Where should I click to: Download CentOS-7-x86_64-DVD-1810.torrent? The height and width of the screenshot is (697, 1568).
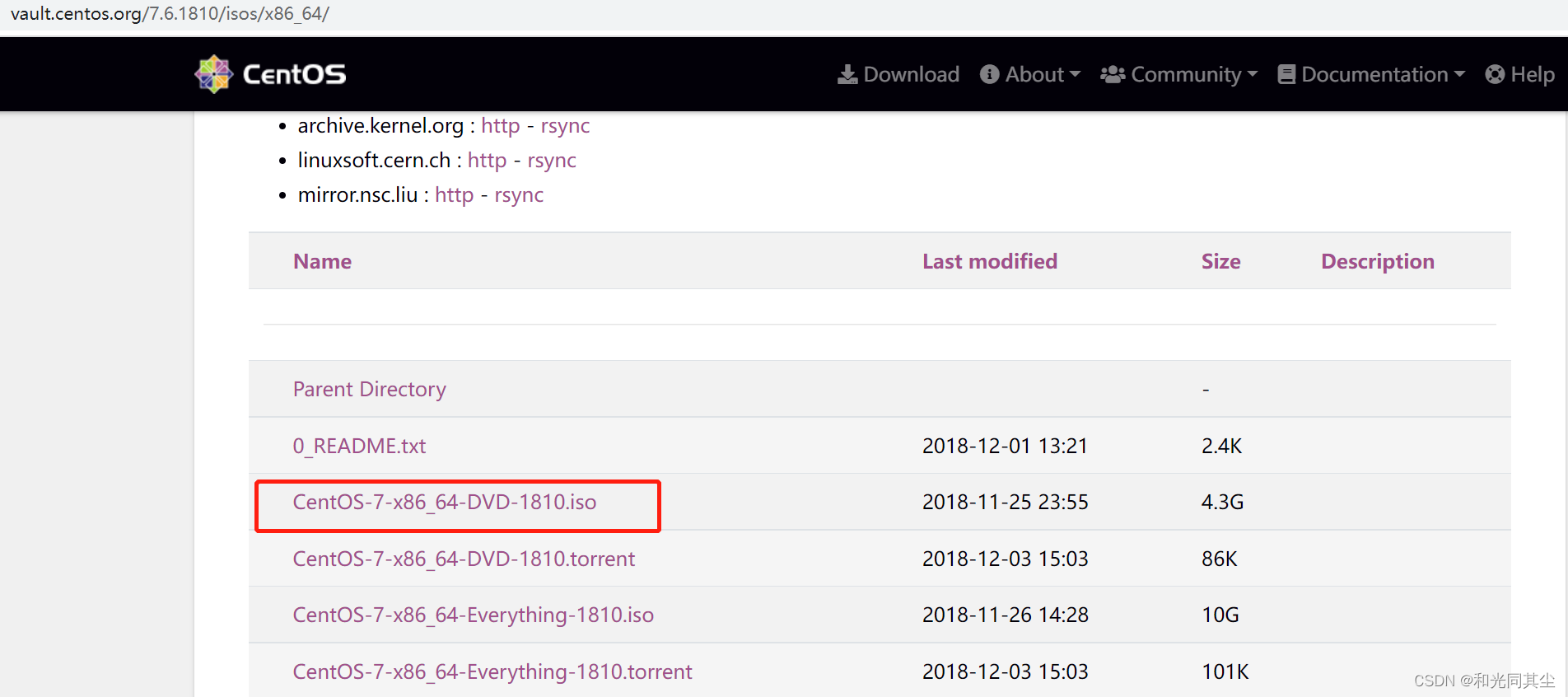pyautogui.click(x=464, y=559)
